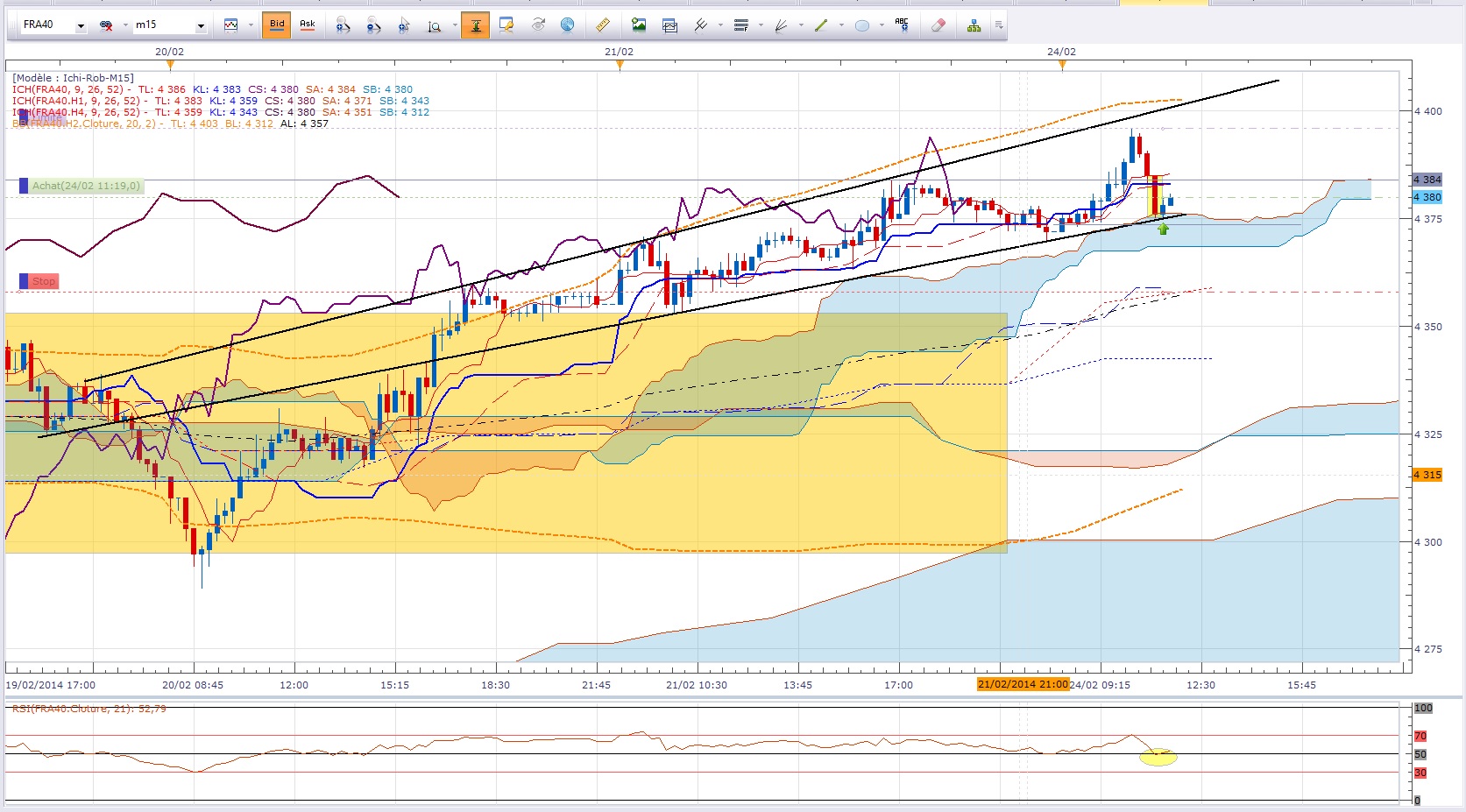Choose the green line drawing tool
Screen dimensions: 1466x812
(x=821, y=25)
